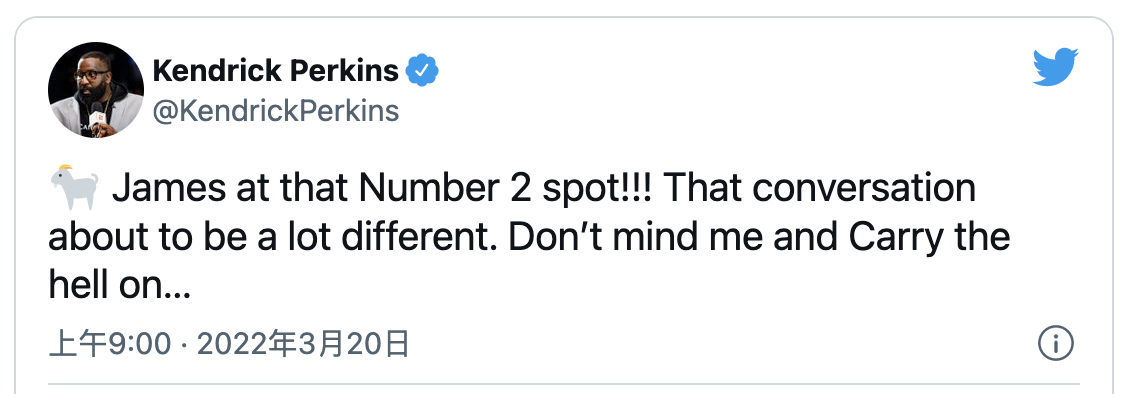Click the goat emoji in tweet
The image size is (1124, 394).
74,188
